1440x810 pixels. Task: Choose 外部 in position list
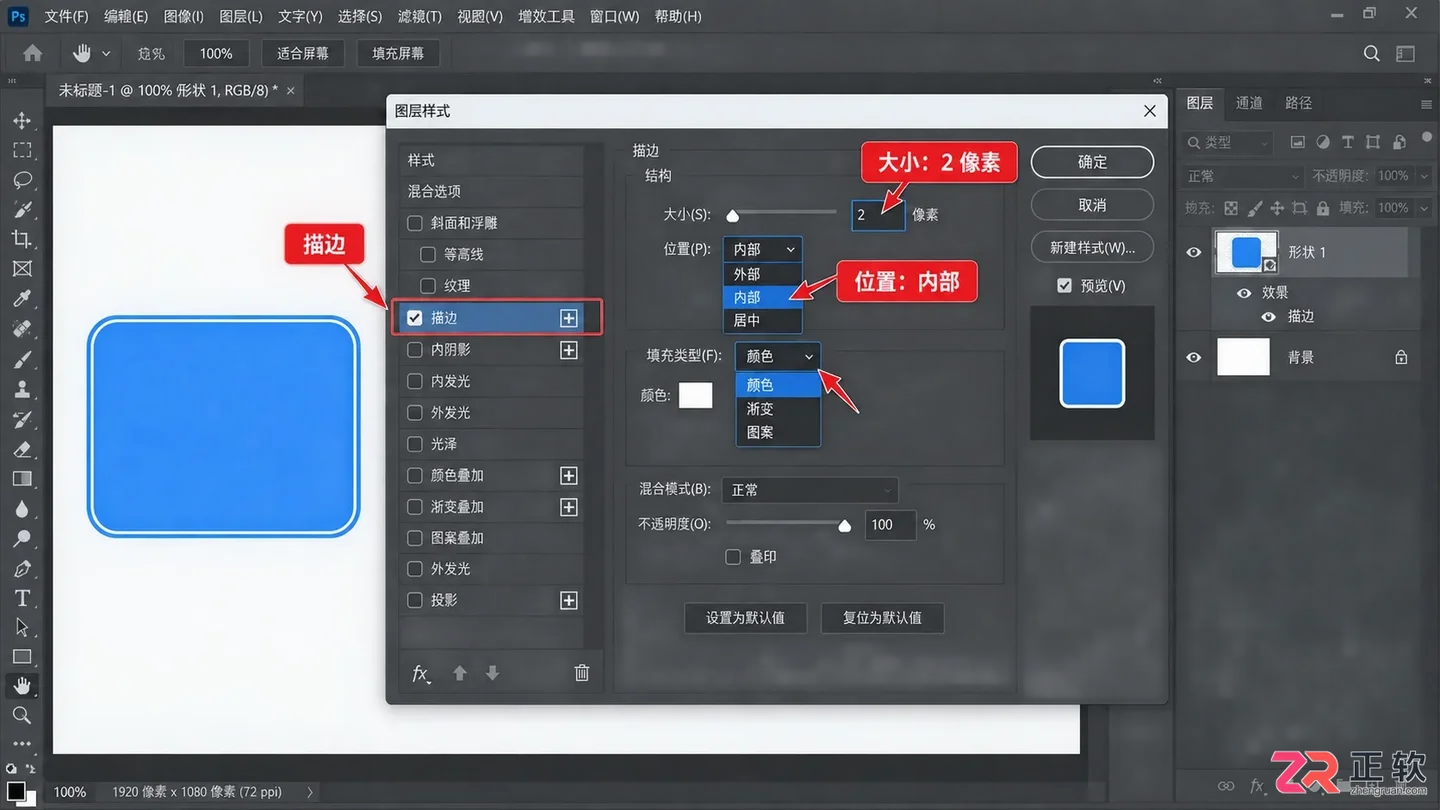coord(762,274)
